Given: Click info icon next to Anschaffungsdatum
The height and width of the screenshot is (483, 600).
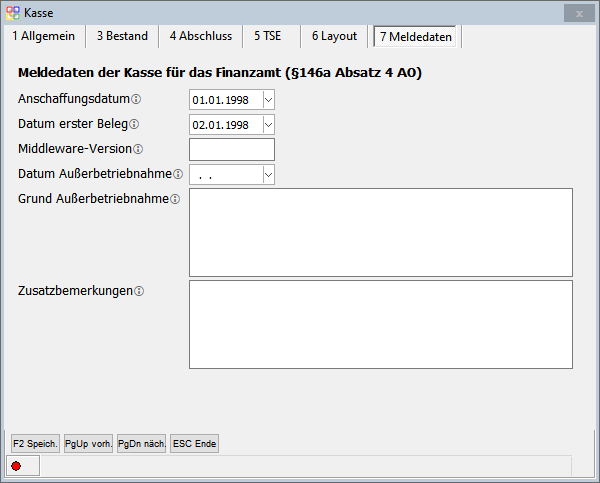Looking at the screenshot, I should 136,99.
